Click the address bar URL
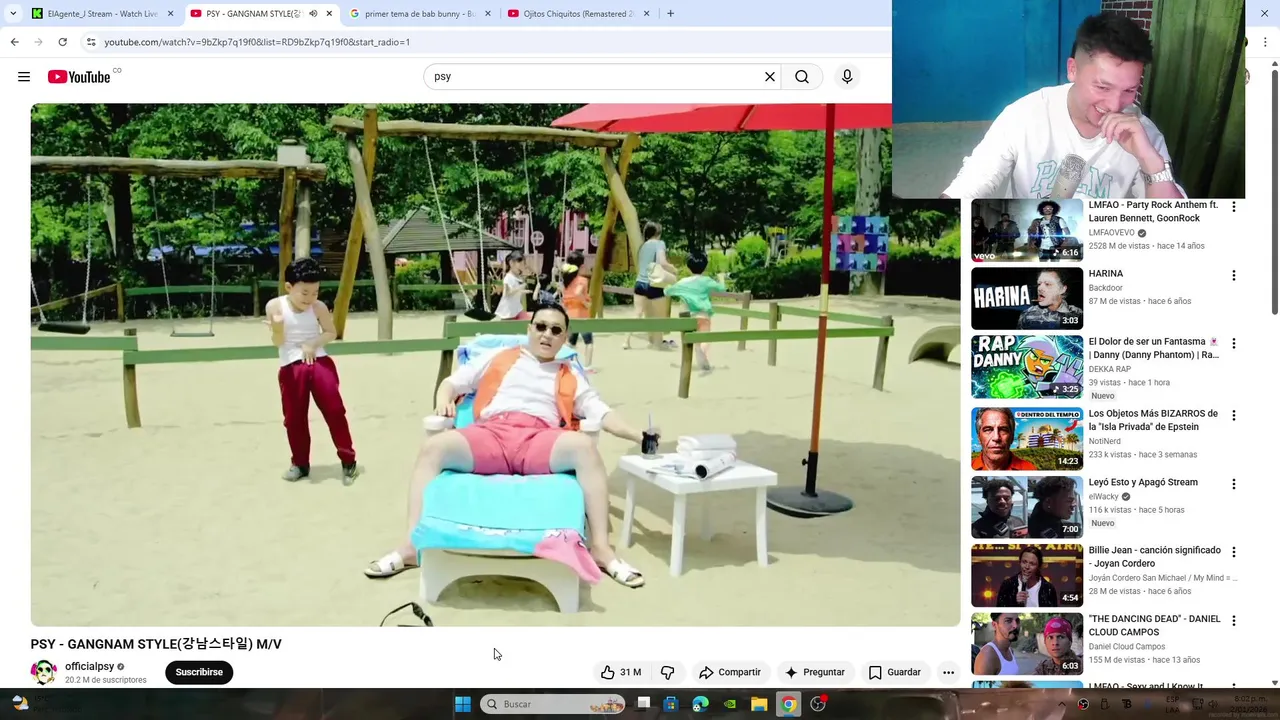 coord(257,42)
